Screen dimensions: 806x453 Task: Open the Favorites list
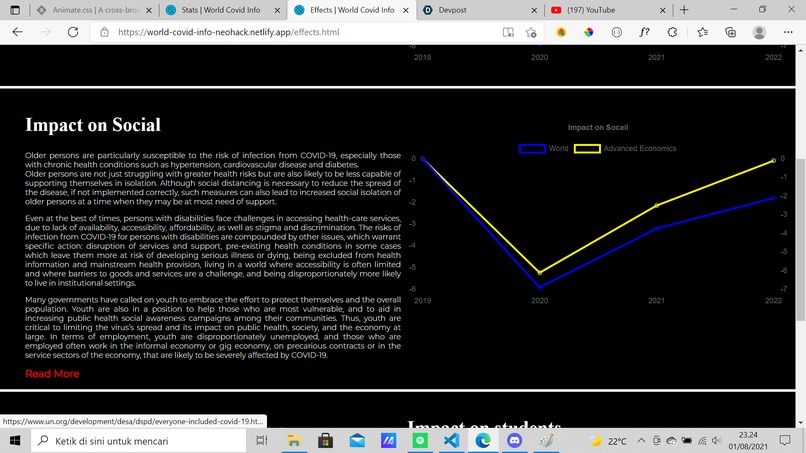click(x=703, y=32)
